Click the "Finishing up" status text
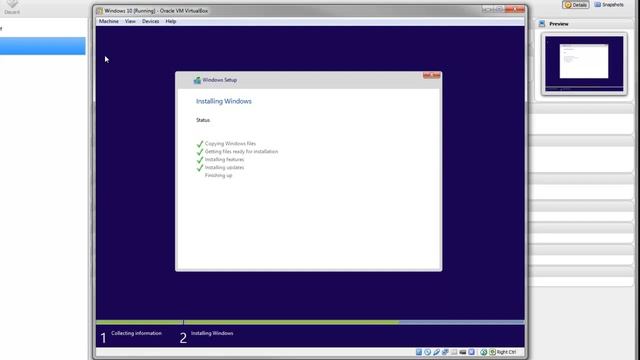The height and width of the screenshot is (360, 640). click(x=218, y=176)
